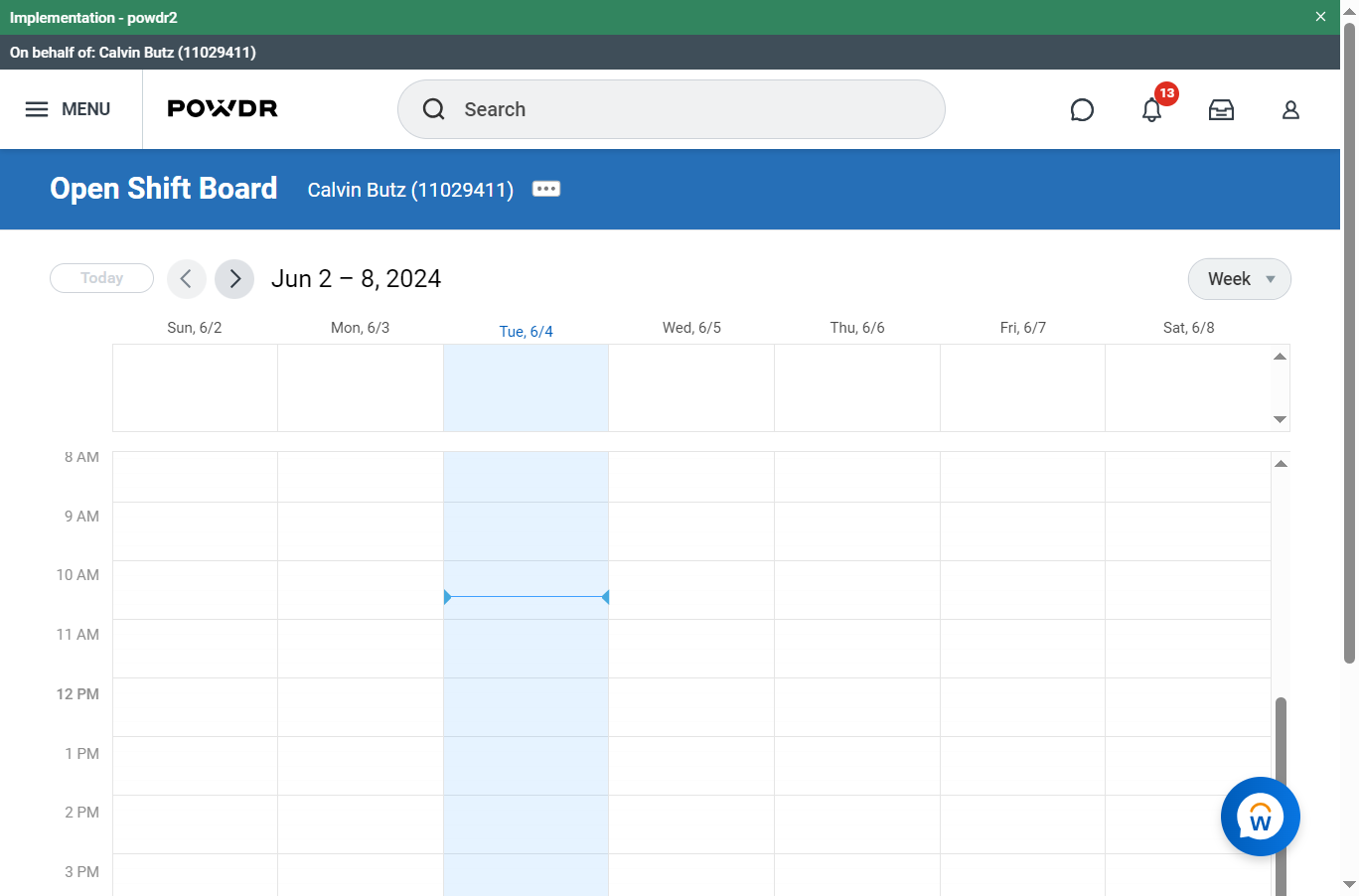Close the Implementation powdr2 banner
The image size is (1359, 896).
[1320, 17]
